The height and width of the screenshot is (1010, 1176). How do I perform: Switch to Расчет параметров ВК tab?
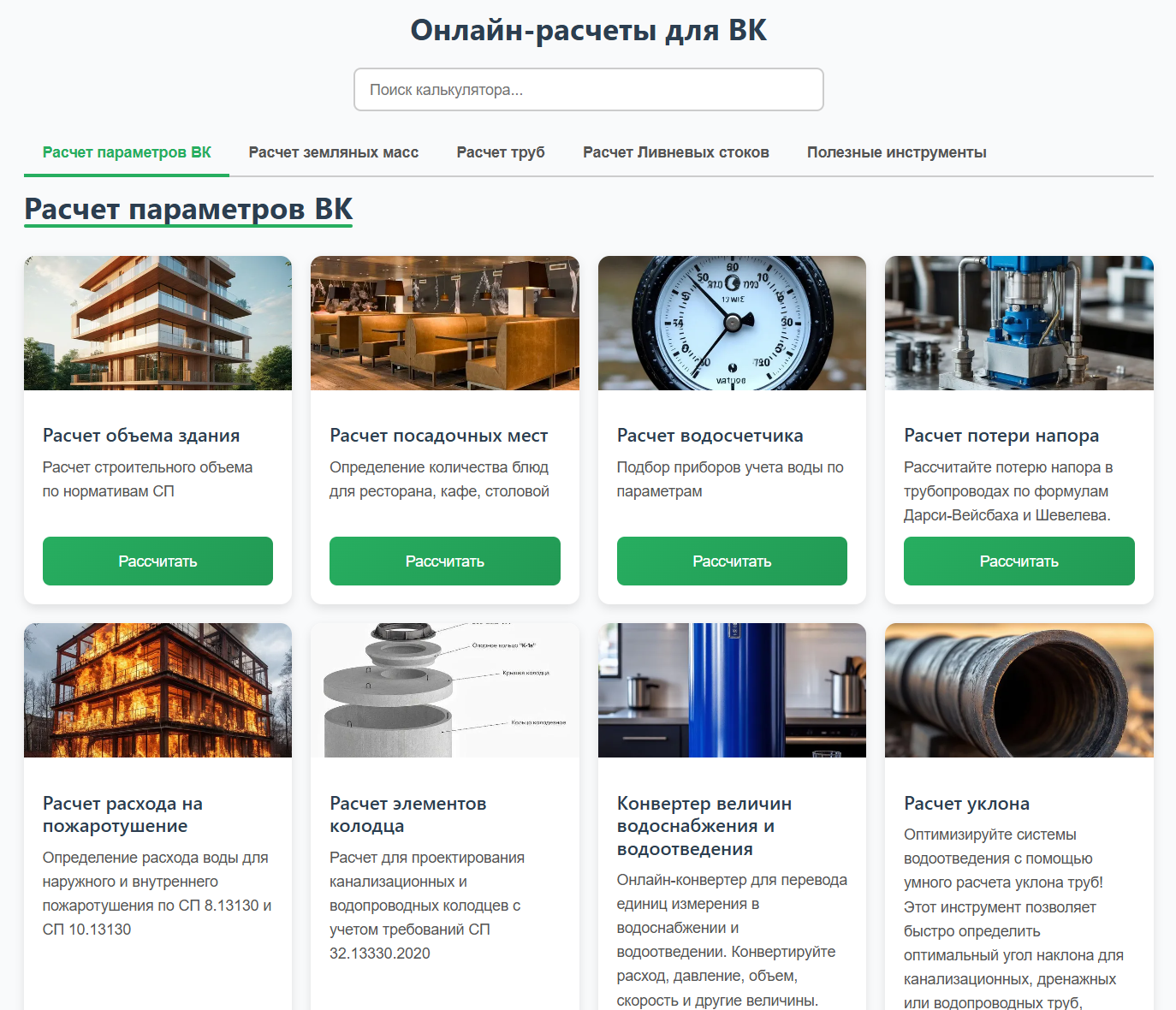click(127, 152)
